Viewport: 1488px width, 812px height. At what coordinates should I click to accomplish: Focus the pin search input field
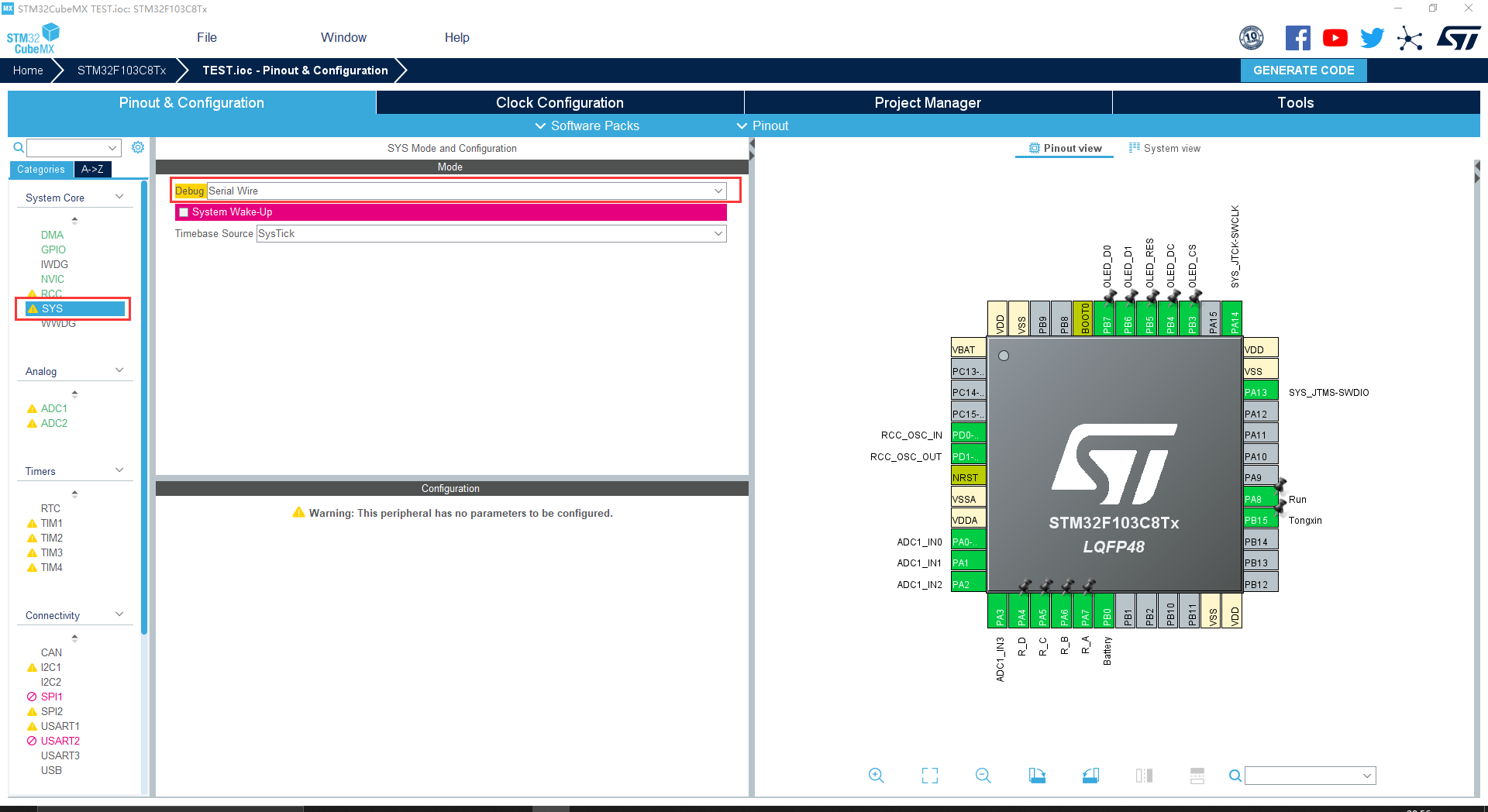[x=1311, y=776]
